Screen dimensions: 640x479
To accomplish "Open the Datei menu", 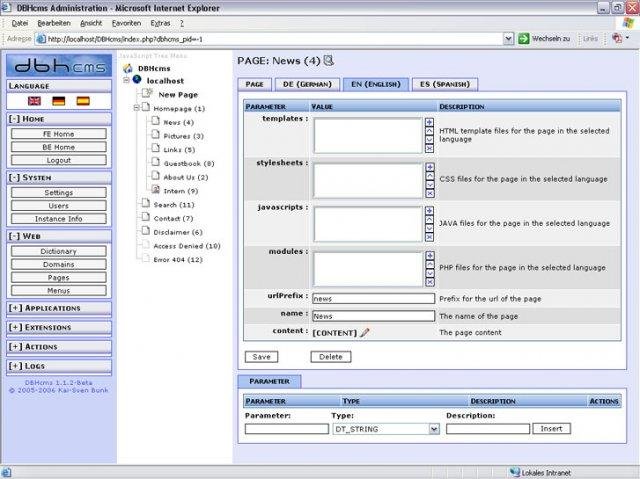I will point(20,23).
